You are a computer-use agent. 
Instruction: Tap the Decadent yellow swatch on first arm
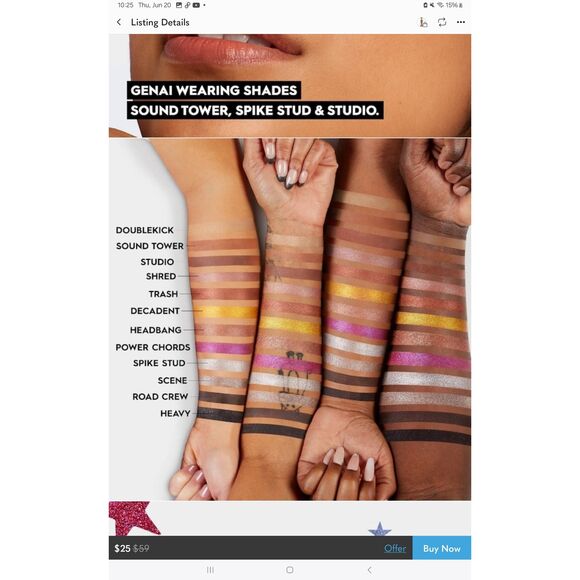(x=229, y=311)
